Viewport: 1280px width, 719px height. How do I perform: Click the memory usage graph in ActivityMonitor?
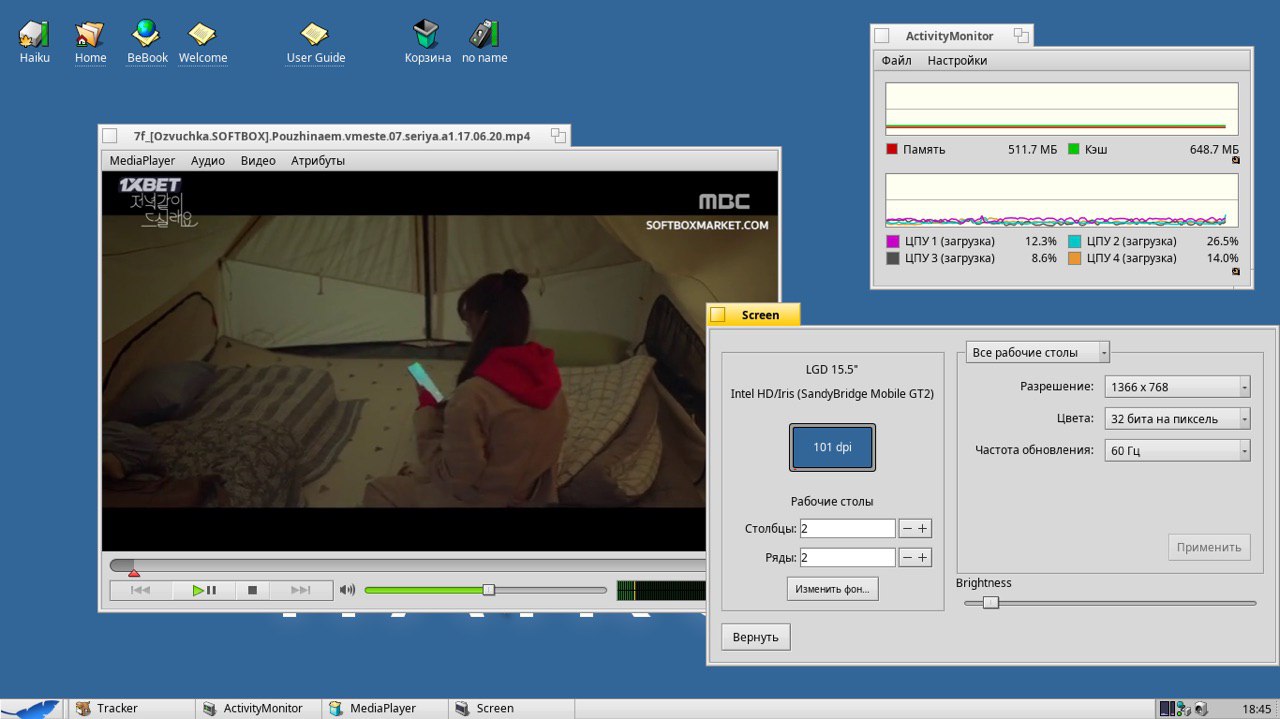point(1062,108)
